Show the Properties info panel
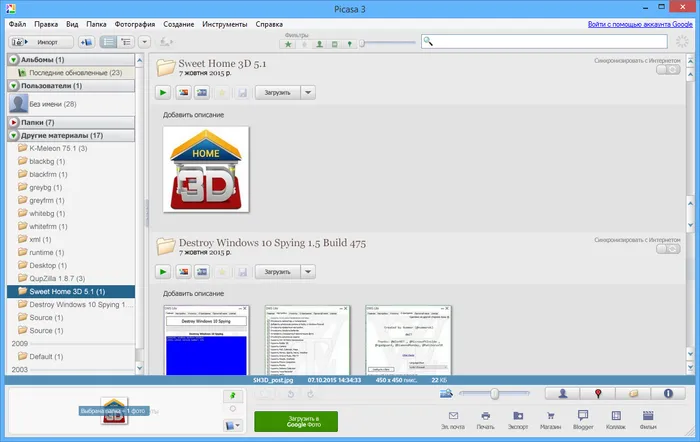 pyautogui.click(x=668, y=393)
